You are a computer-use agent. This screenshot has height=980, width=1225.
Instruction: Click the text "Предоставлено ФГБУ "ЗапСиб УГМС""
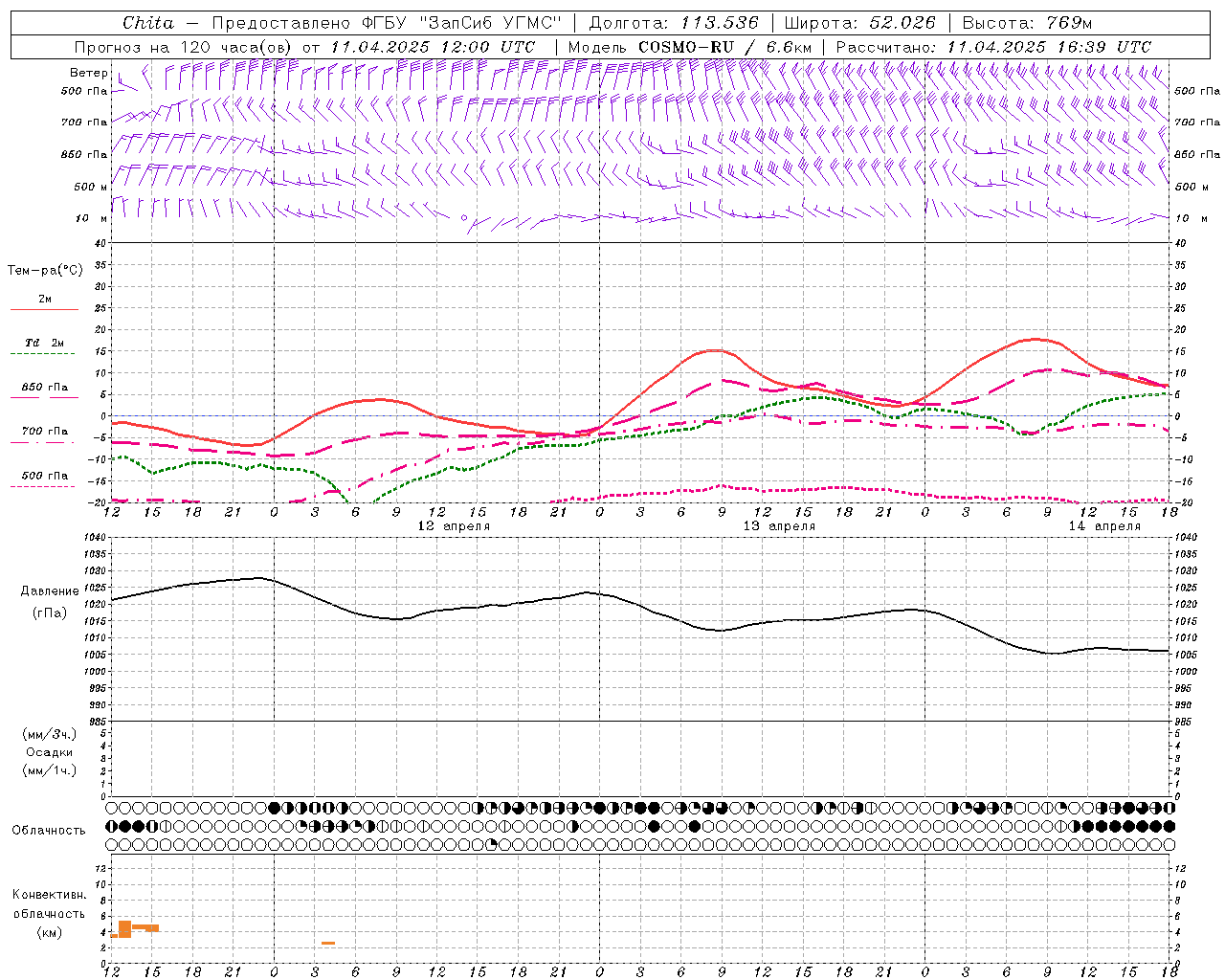click(387, 23)
